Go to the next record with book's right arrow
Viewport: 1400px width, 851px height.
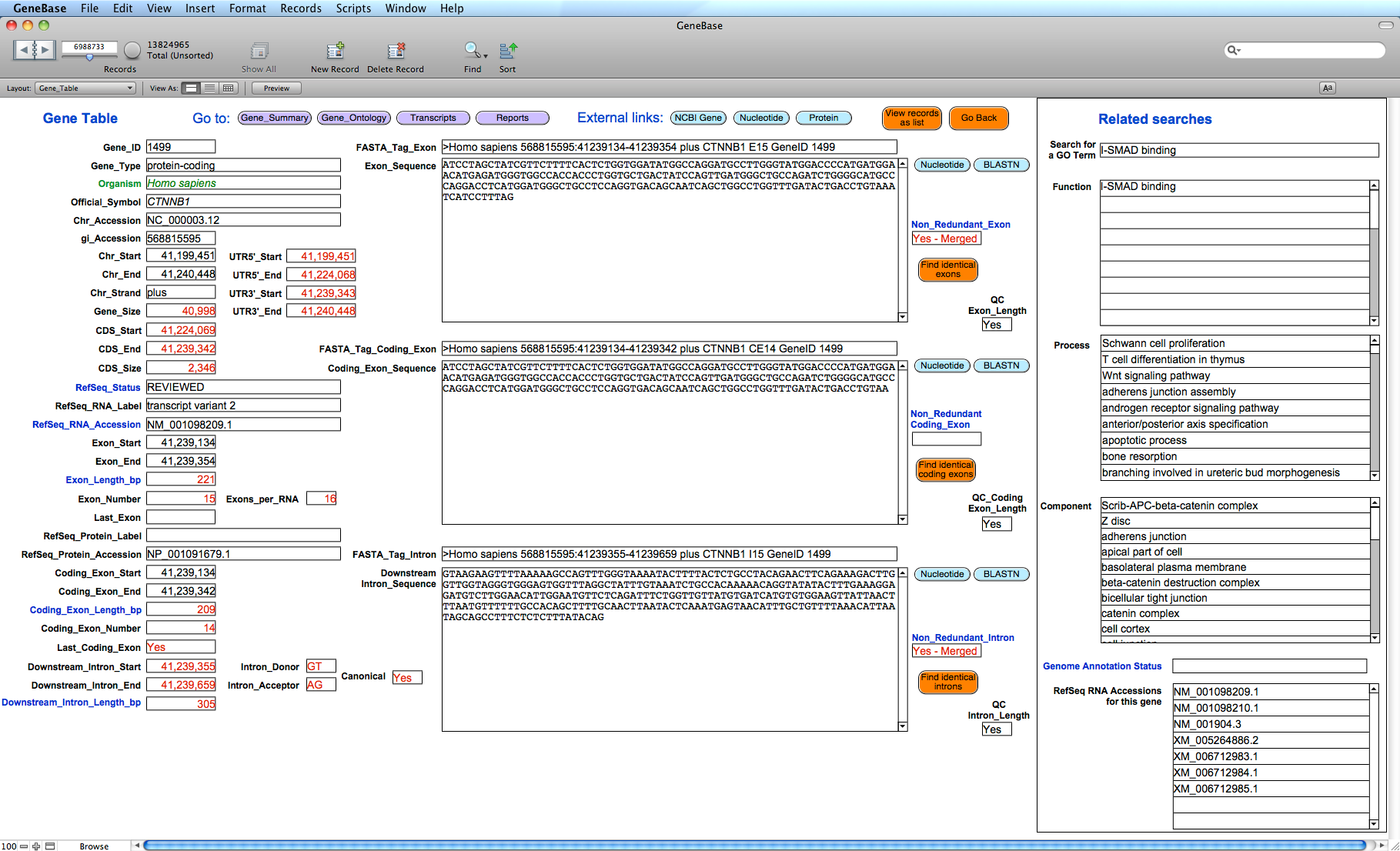[x=45, y=50]
